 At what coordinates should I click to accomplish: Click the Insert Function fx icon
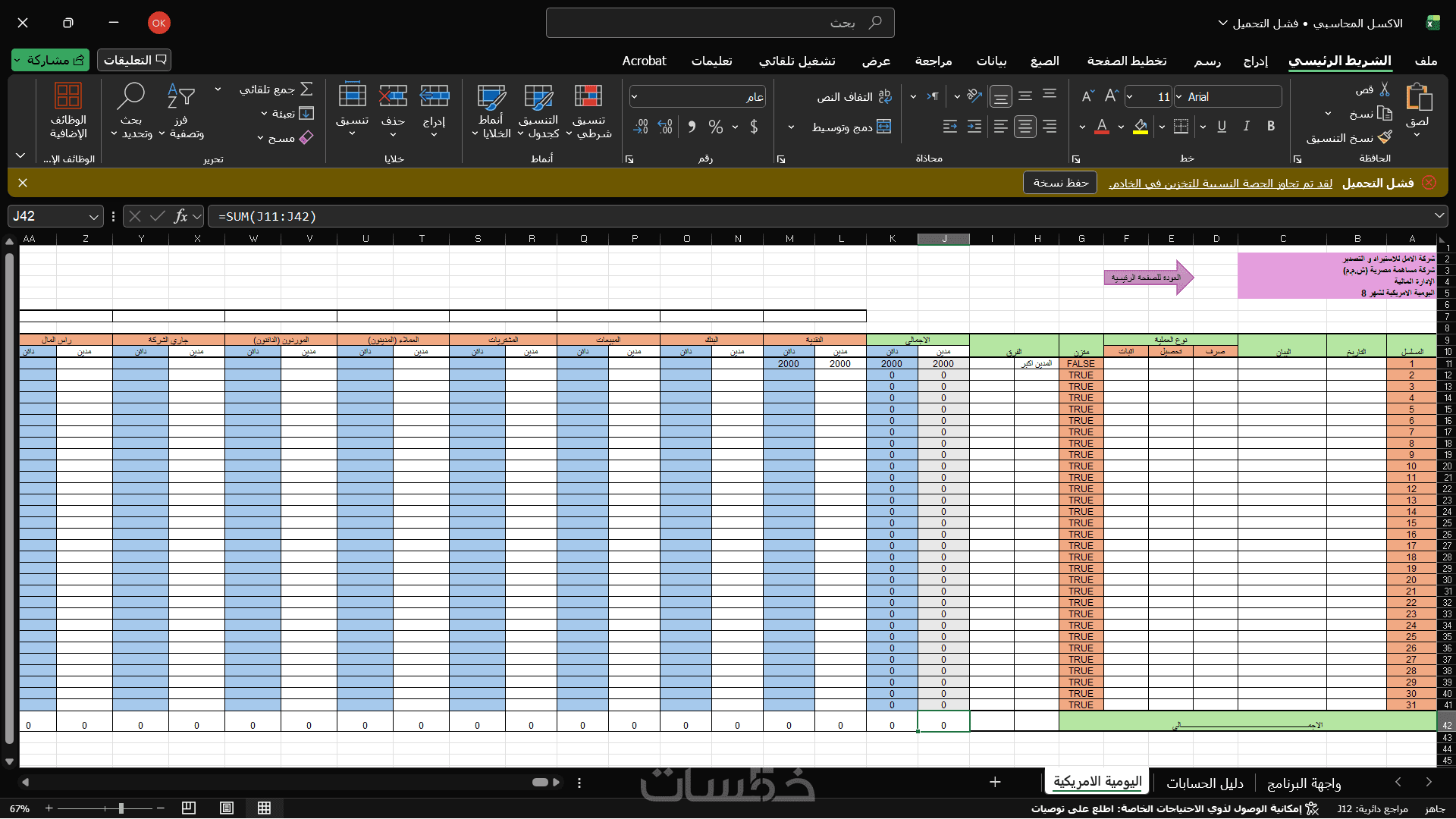point(180,216)
